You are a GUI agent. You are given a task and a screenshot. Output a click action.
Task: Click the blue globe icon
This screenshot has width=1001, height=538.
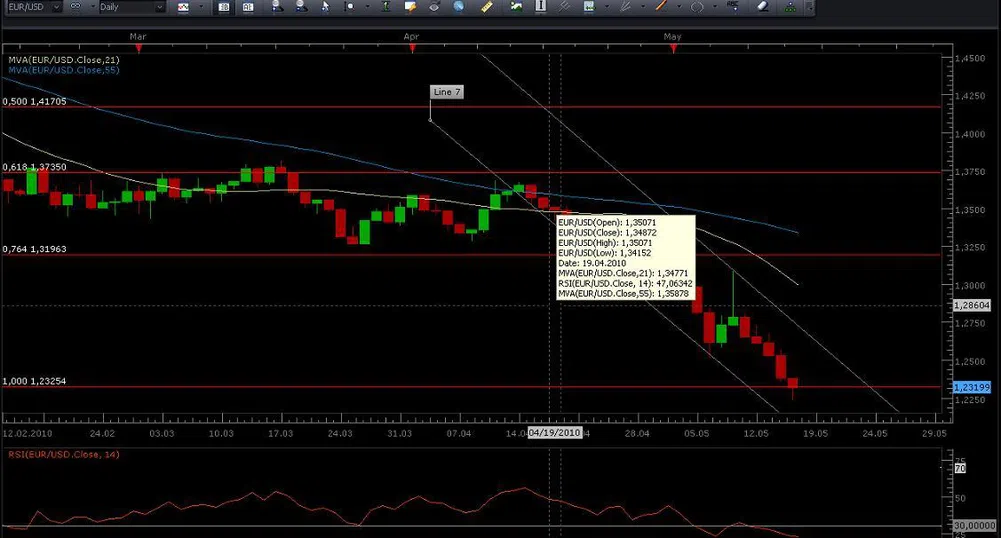[459, 6]
